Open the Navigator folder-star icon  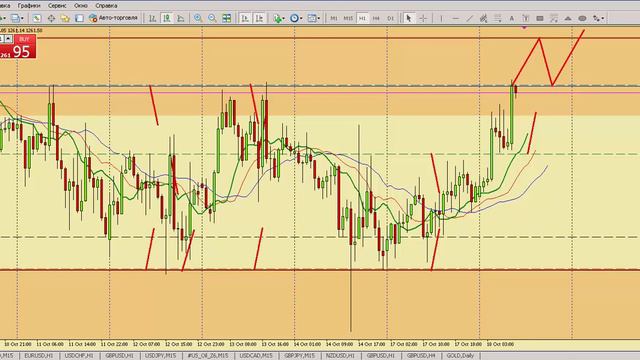pos(65,18)
